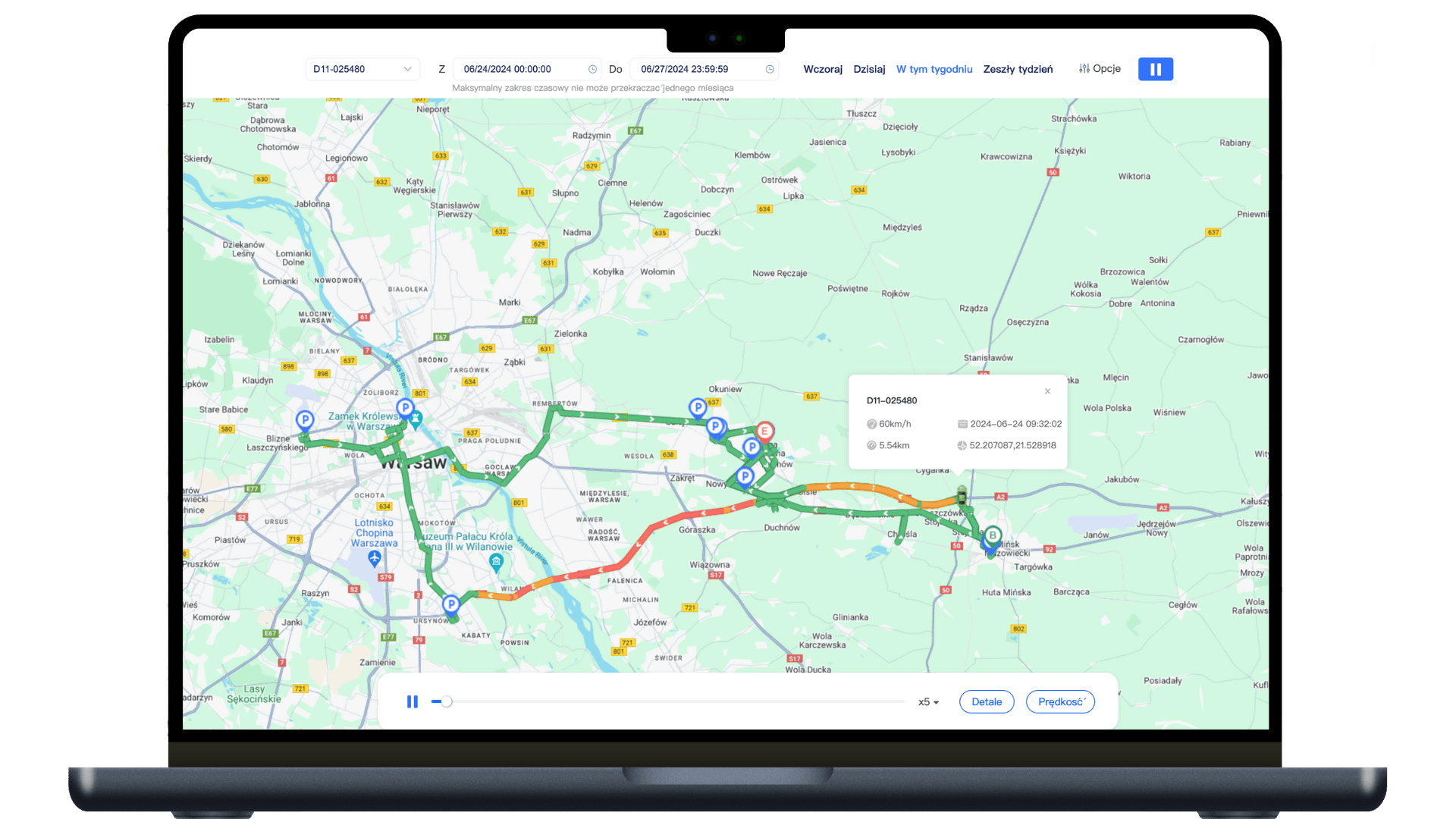The image size is (1456, 819).
Task: Open the D11-025480 device dropdown
Action: (362, 69)
